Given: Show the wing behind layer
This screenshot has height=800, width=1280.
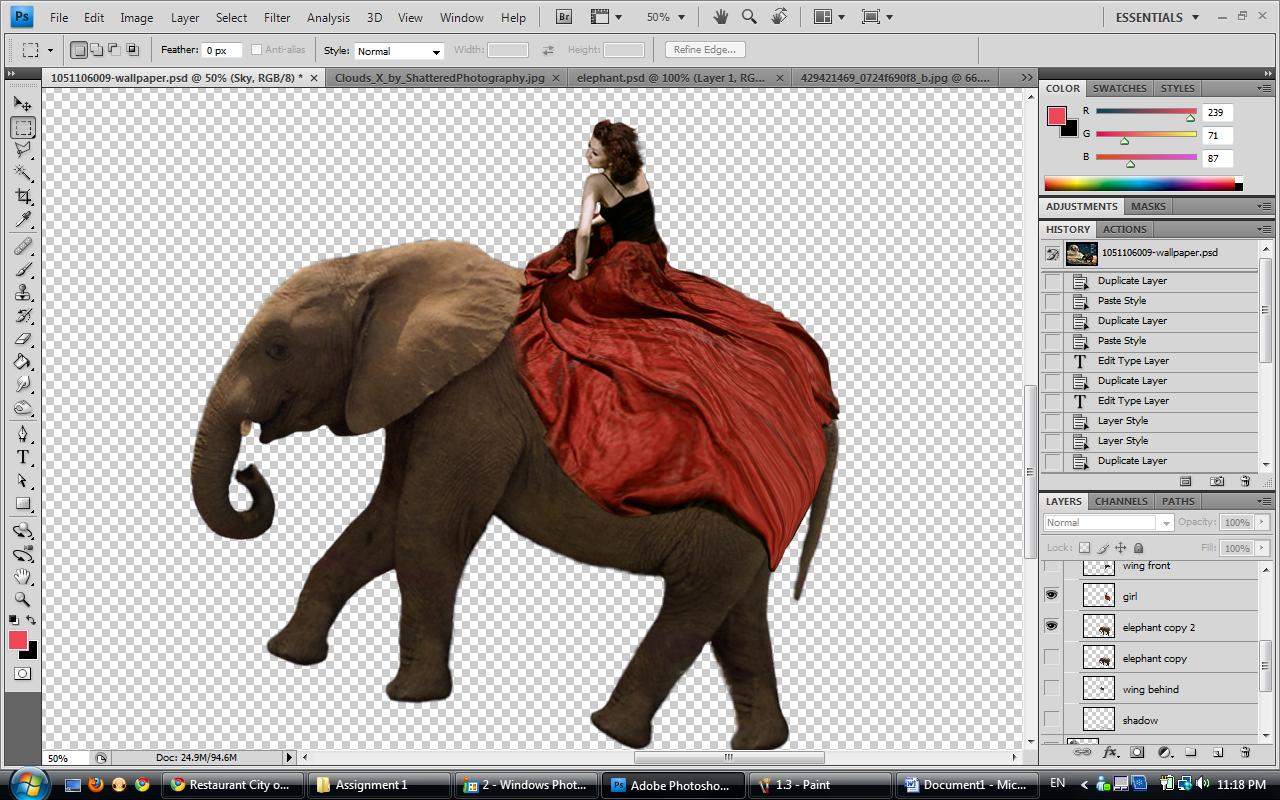Looking at the screenshot, I should click(x=1051, y=688).
